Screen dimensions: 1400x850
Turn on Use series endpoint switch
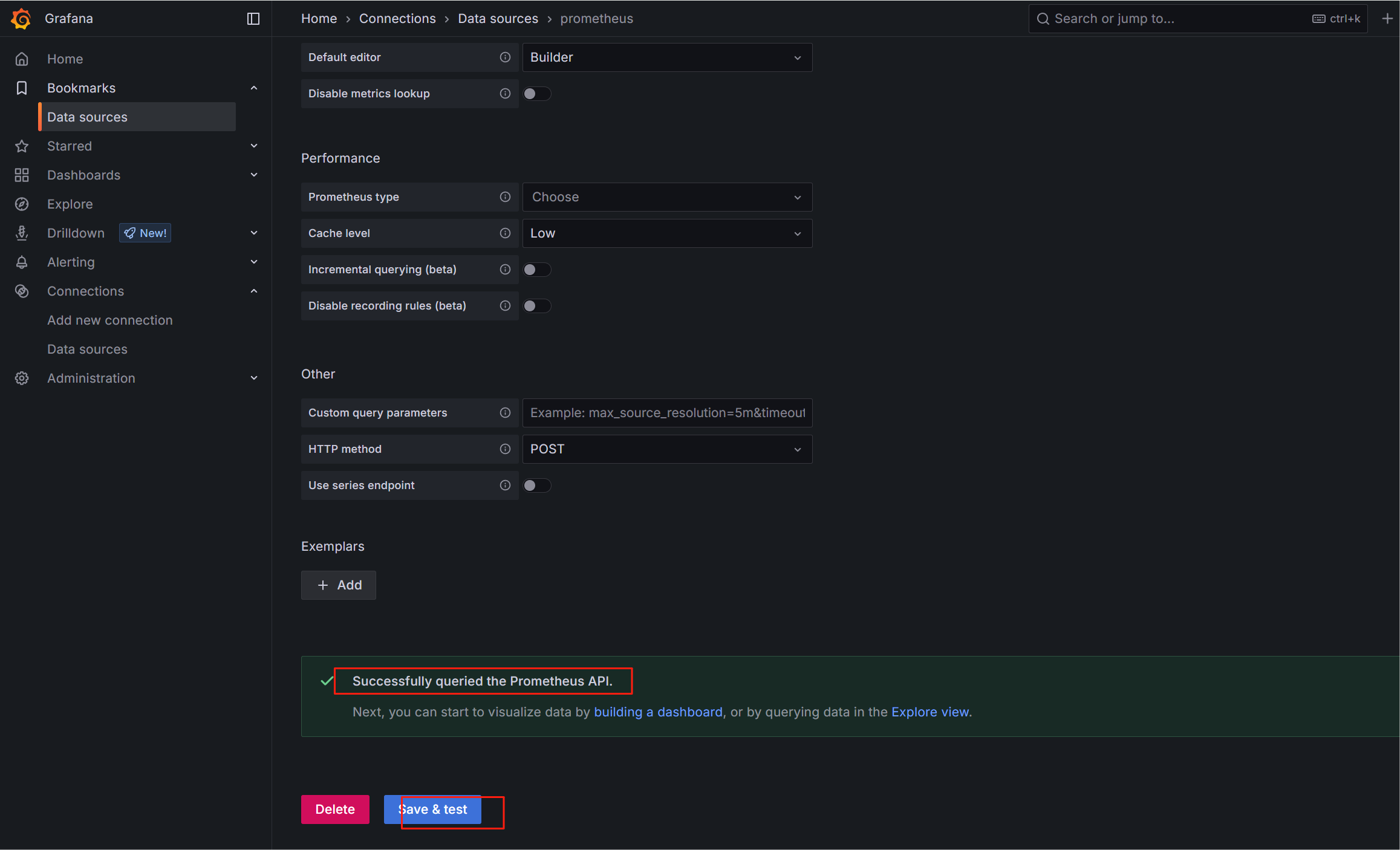pyautogui.click(x=536, y=485)
